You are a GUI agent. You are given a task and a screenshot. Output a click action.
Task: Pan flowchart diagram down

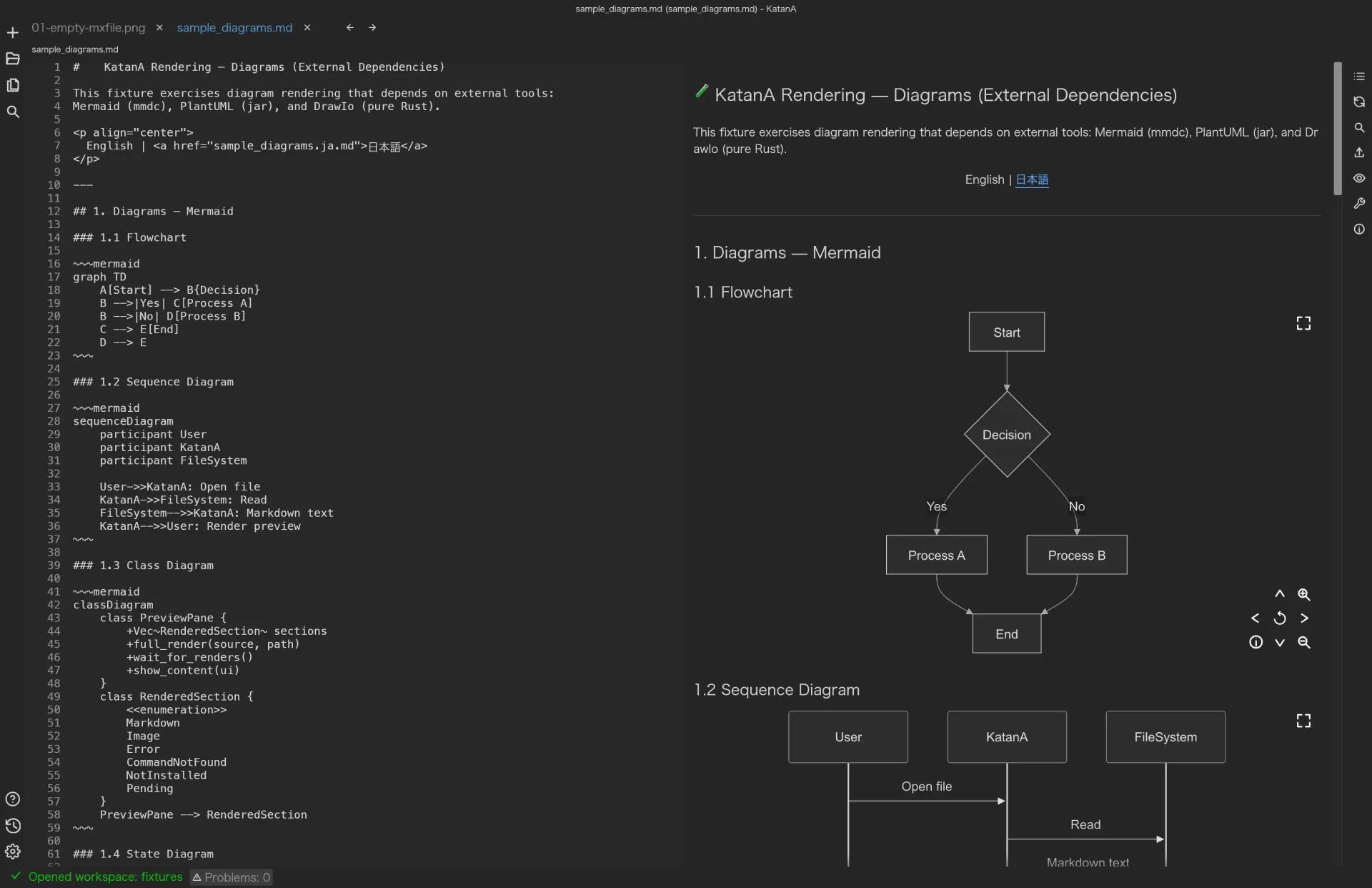coord(1280,642)
